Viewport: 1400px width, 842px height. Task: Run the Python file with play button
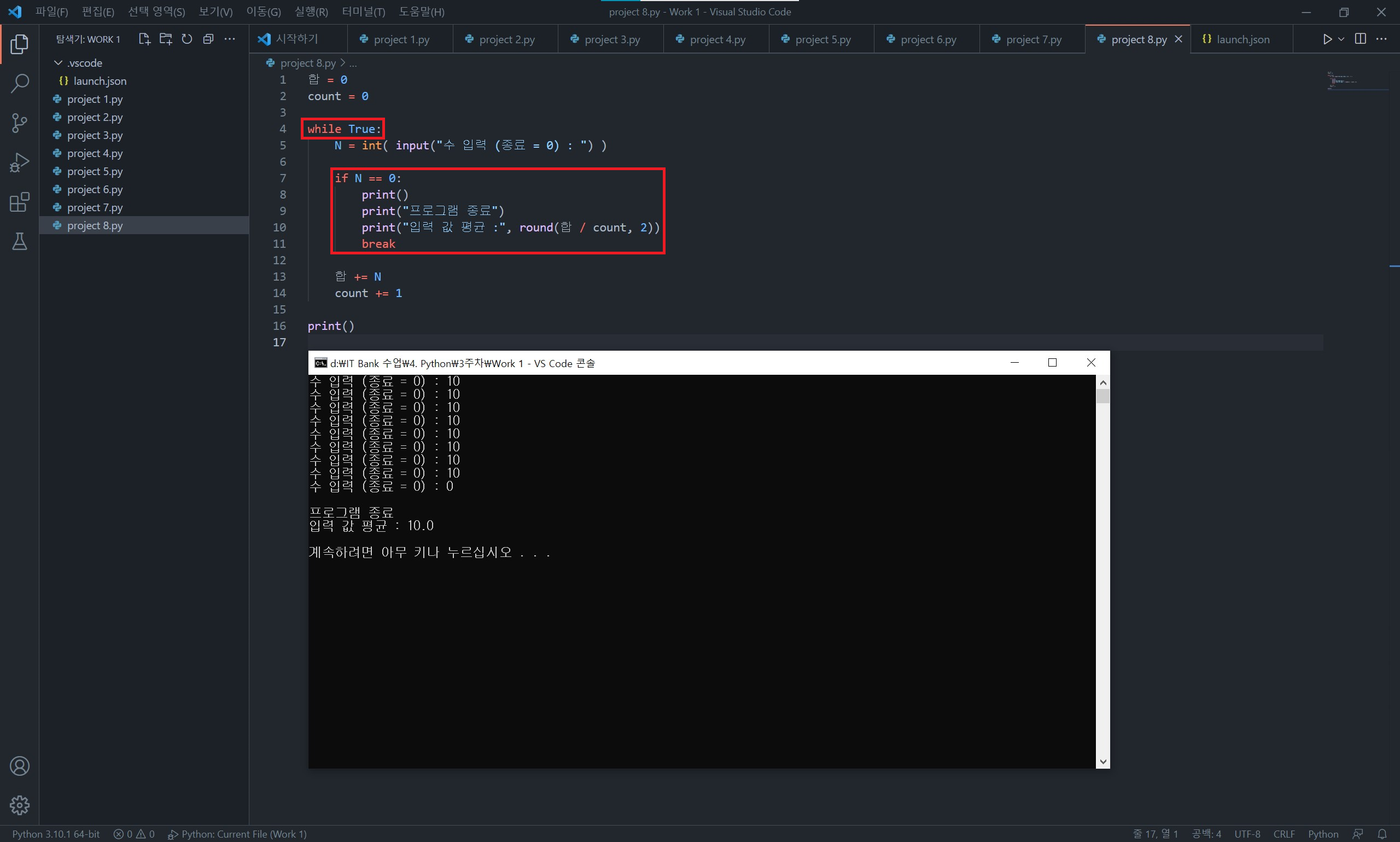coord(1327,39)
